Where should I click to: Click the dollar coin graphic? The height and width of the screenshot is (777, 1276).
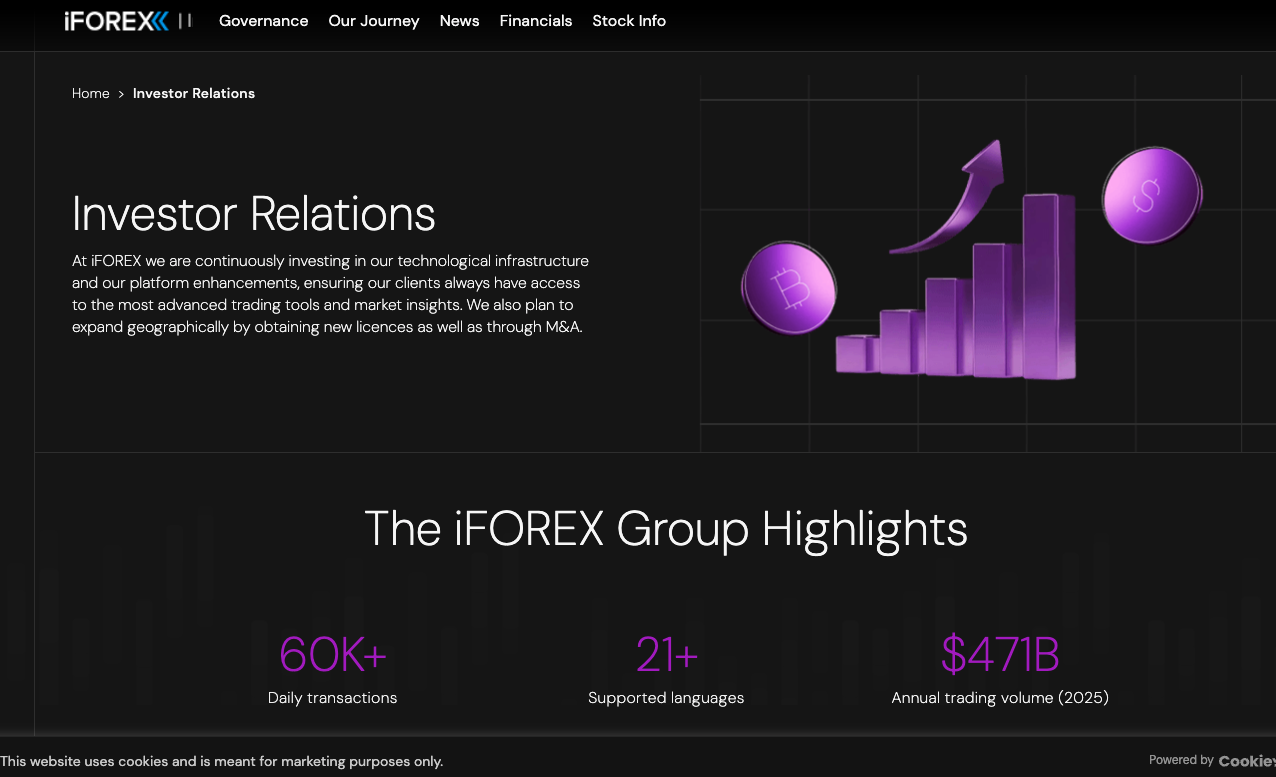tap(1152, 196)
